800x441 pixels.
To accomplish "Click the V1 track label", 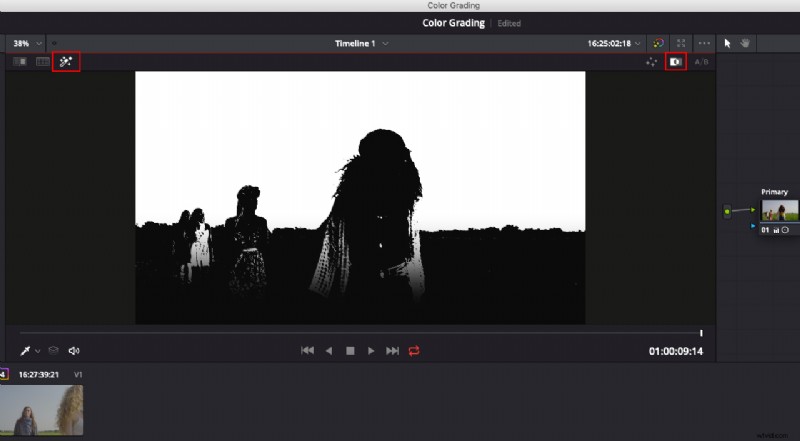I will click(x=78, y=375).
